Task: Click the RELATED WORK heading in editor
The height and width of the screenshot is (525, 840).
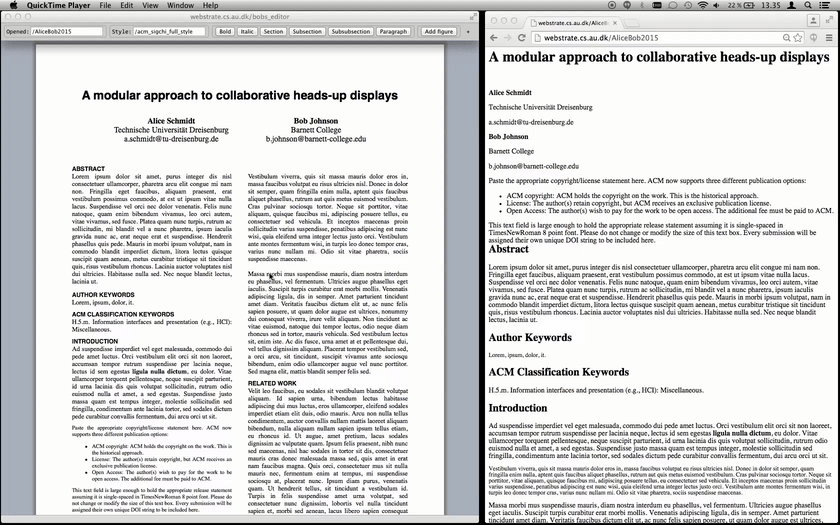Action: click(272, 384)
